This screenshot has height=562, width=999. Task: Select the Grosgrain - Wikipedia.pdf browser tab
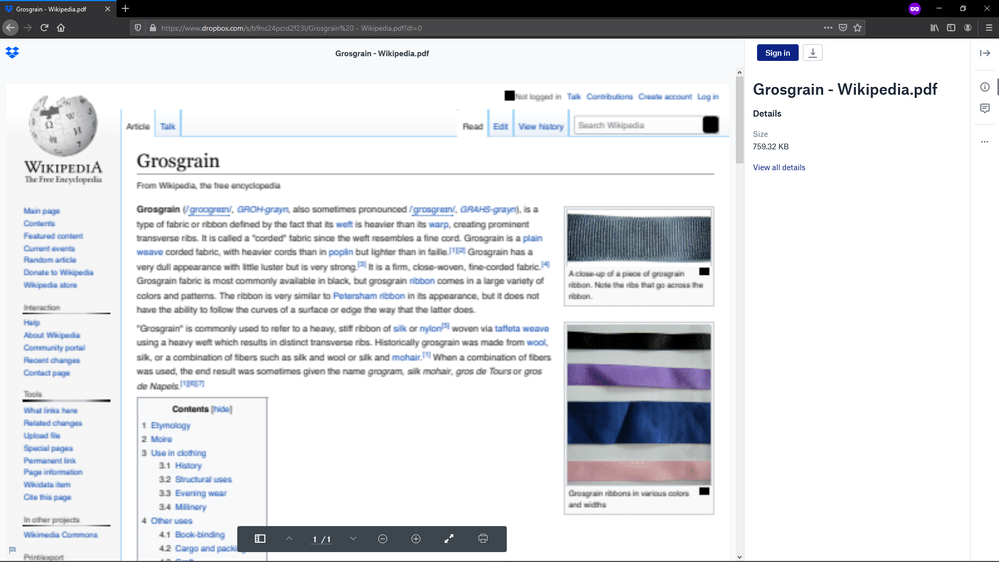pyautogui.click(x=52, y=9)
